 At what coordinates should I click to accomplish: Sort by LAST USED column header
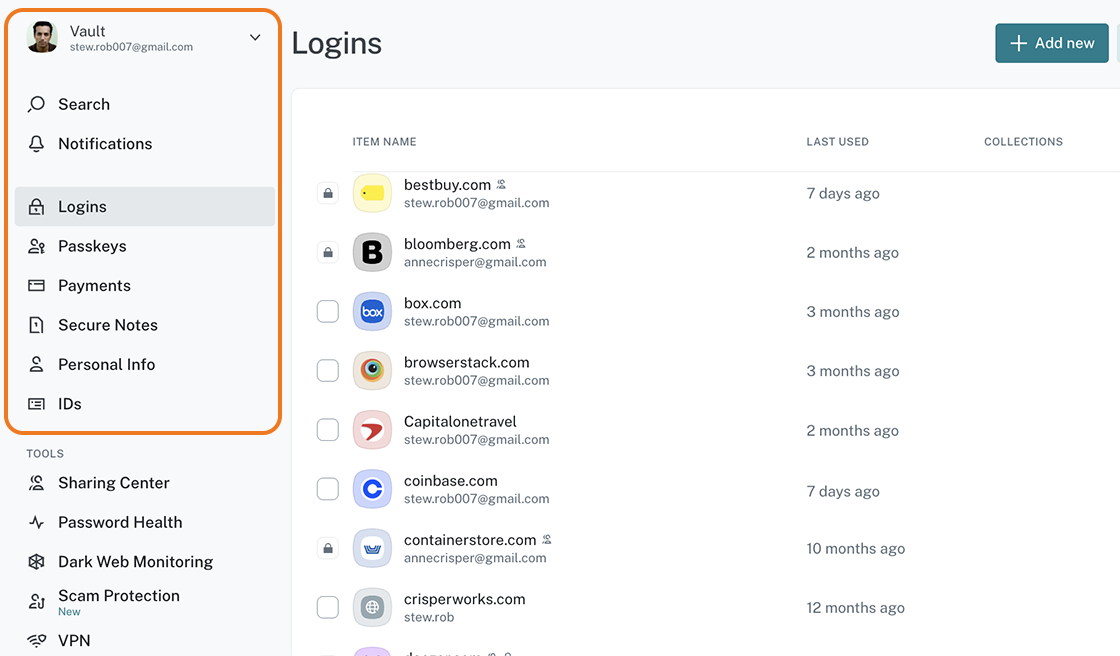[x=837, y=141]
